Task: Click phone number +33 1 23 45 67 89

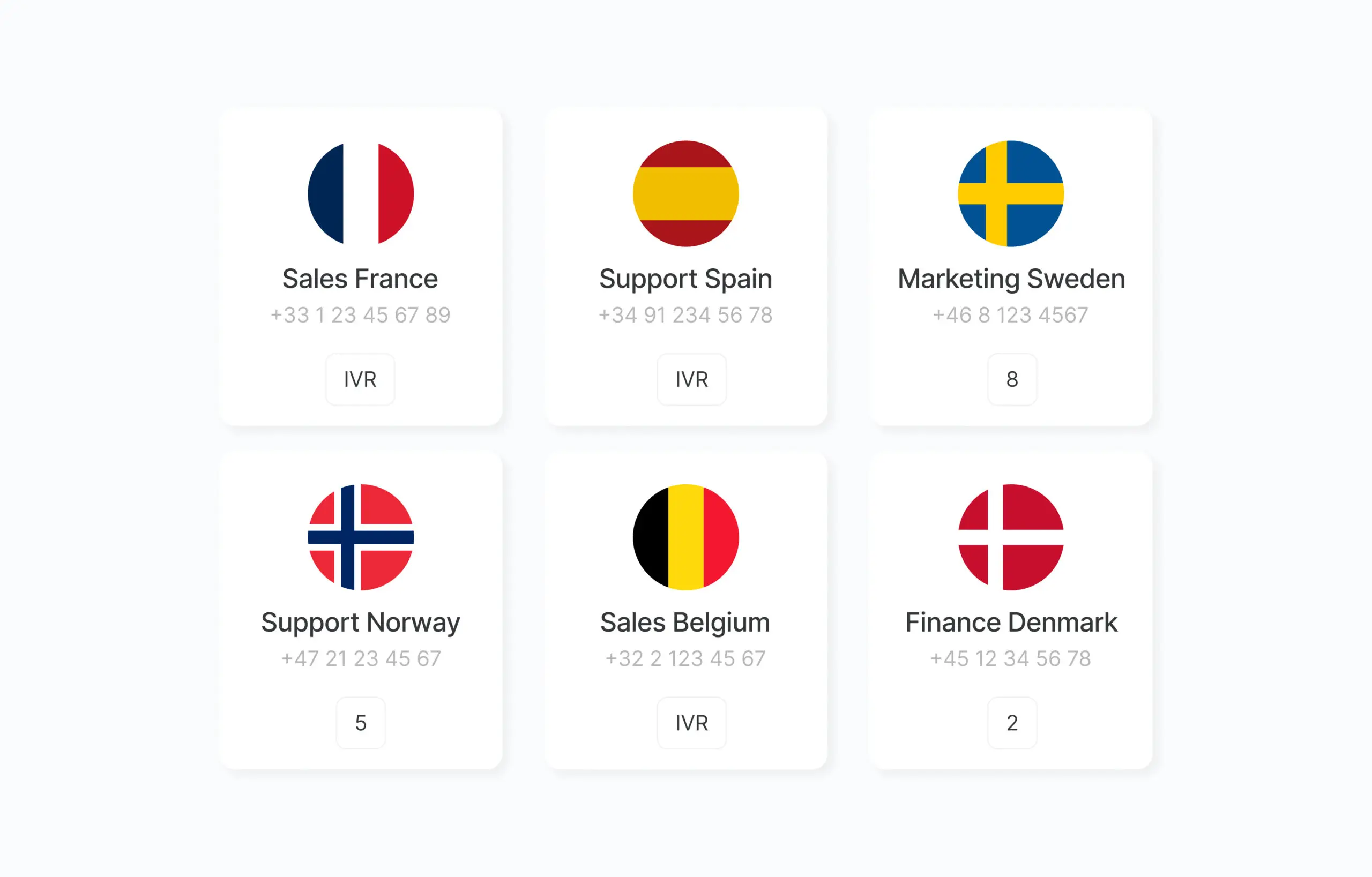Action: pos(360,315)
